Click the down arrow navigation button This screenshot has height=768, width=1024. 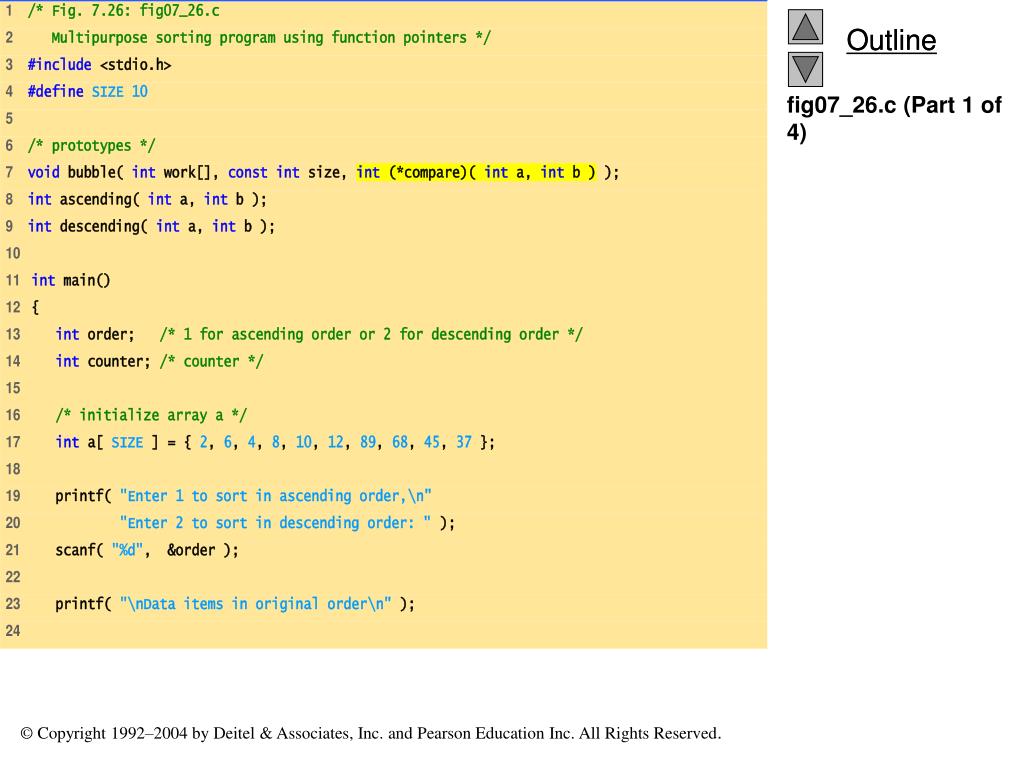point(805,69)
